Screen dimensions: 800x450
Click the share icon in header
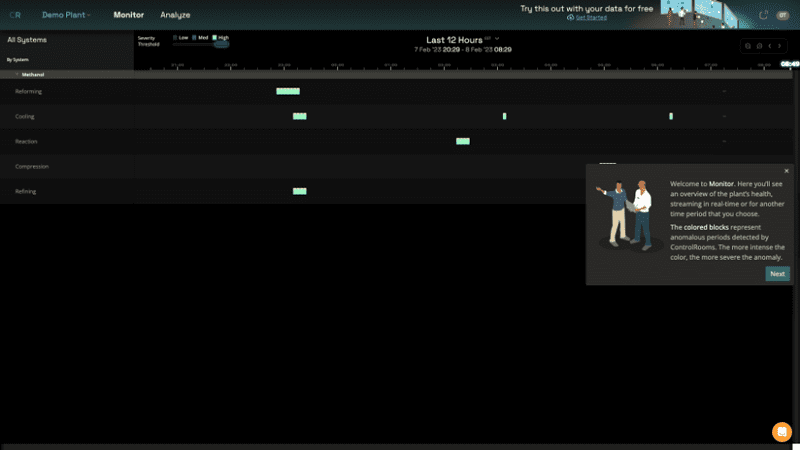[x=764, y=15]
